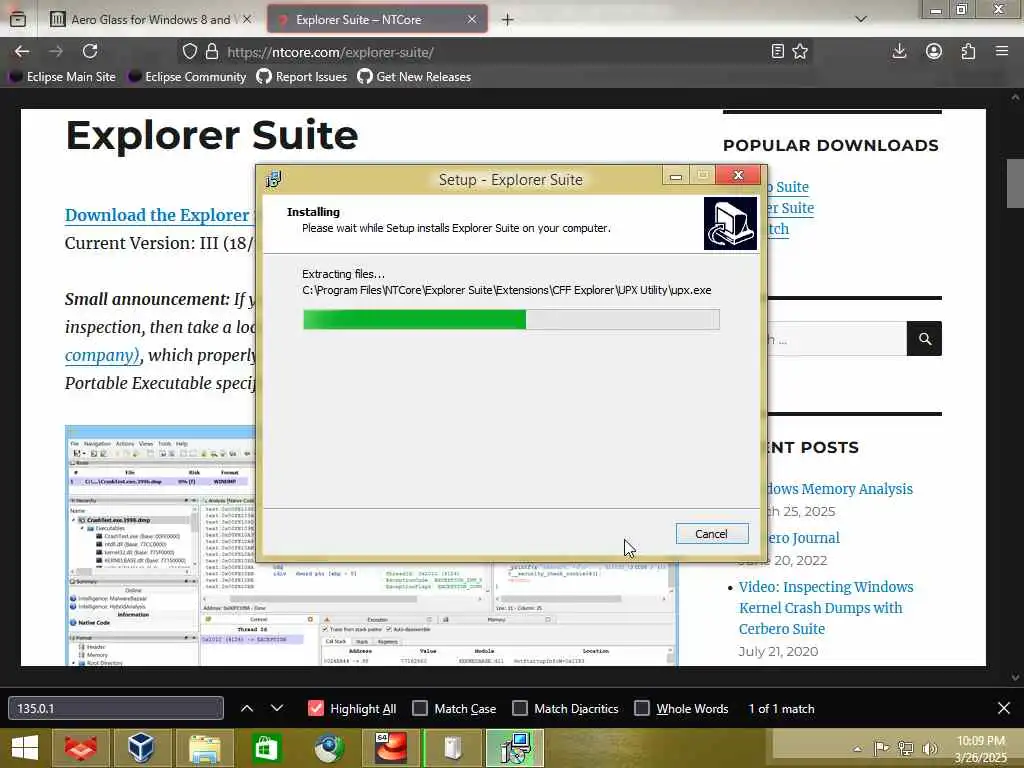1024x768 pixels.
Task: Open the Firefox View icon
Action: [18, 20]
